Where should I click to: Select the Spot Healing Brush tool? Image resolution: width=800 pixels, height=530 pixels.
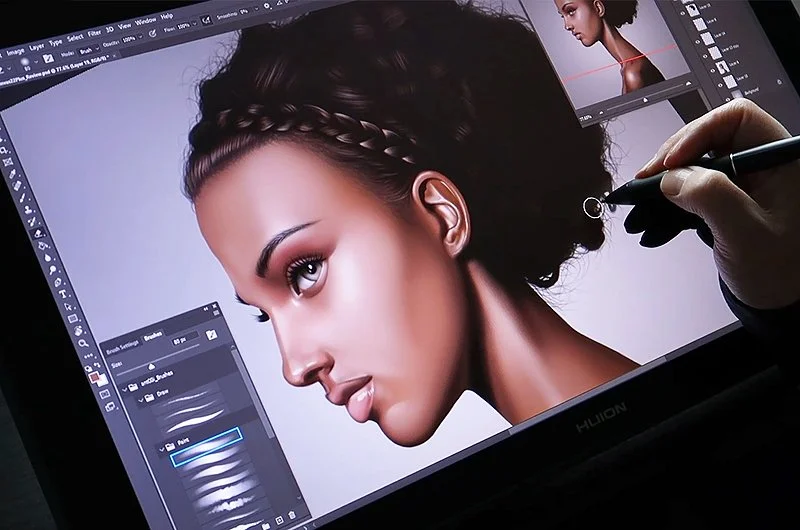pyautogui.click(x=17, y=185)
